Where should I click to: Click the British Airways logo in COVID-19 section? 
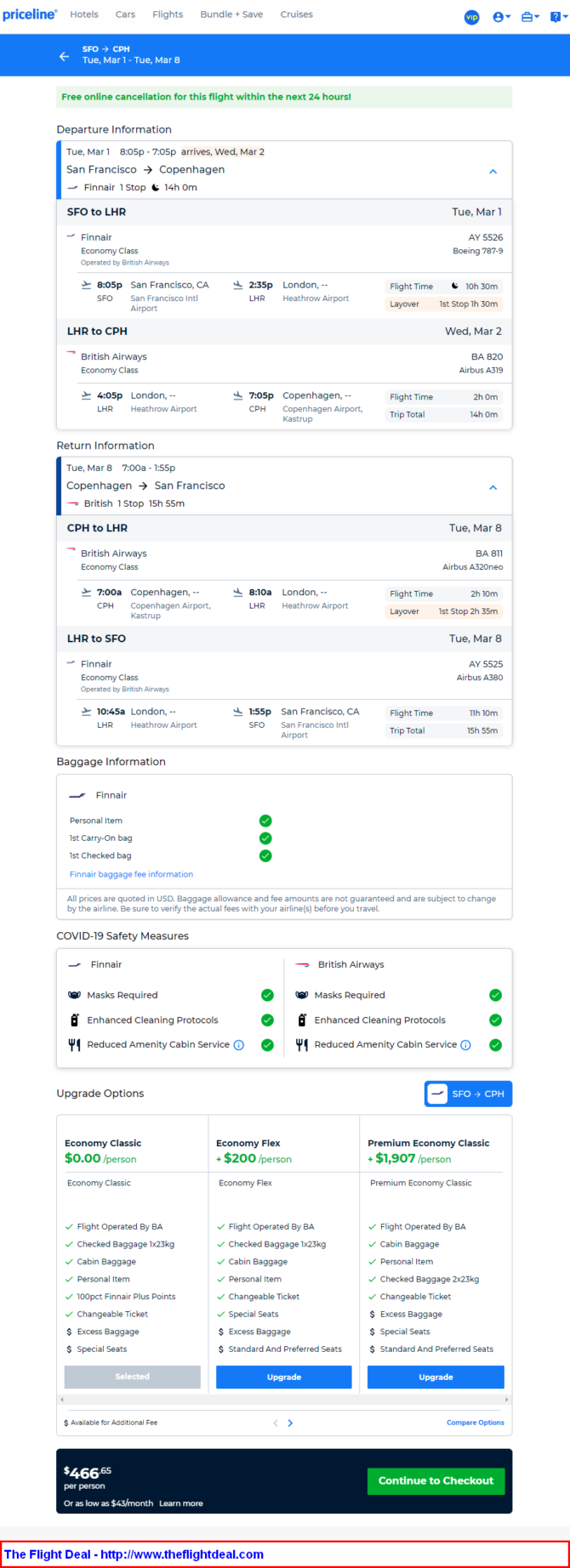click(x=301, y=965)
